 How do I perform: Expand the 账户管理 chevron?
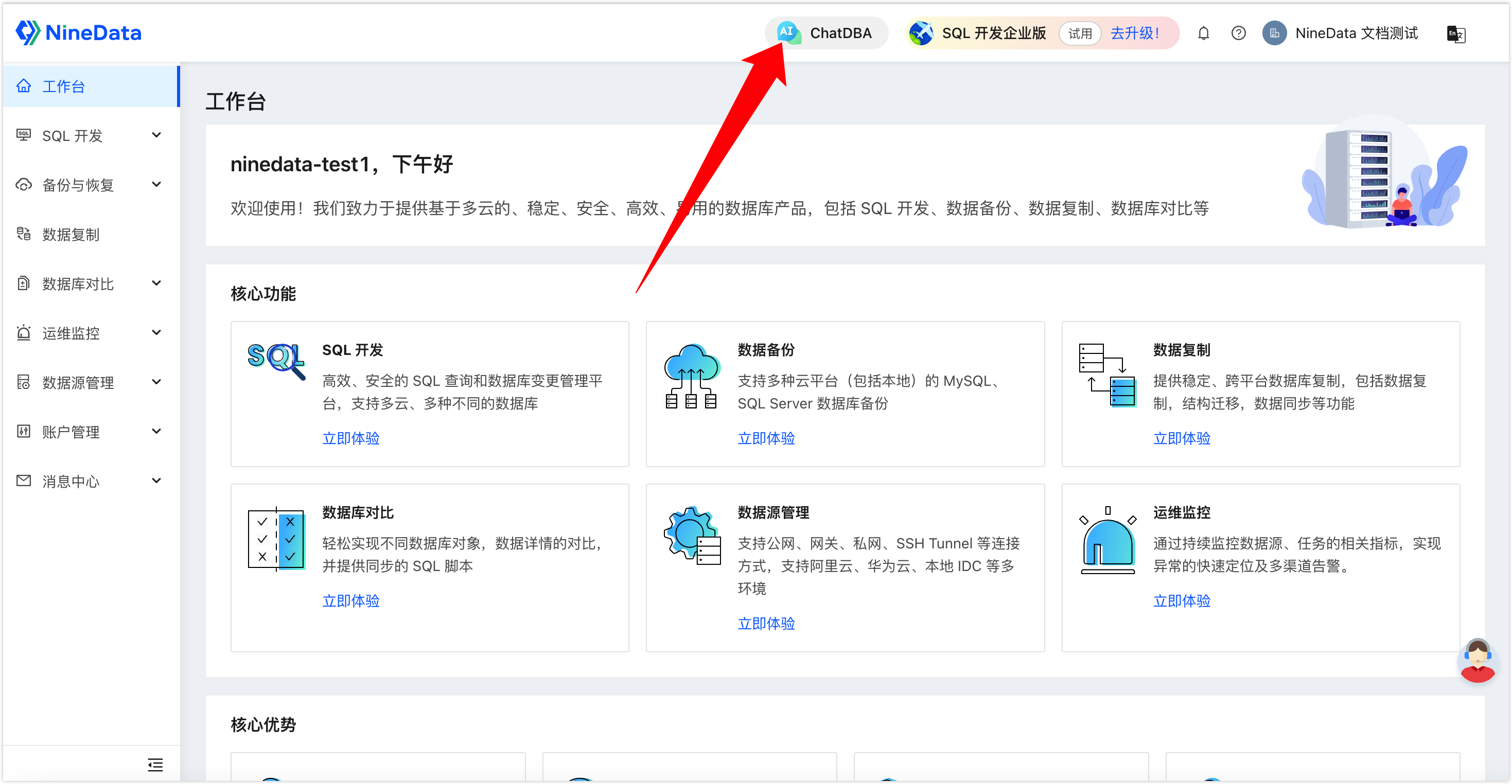coord(156,431)
